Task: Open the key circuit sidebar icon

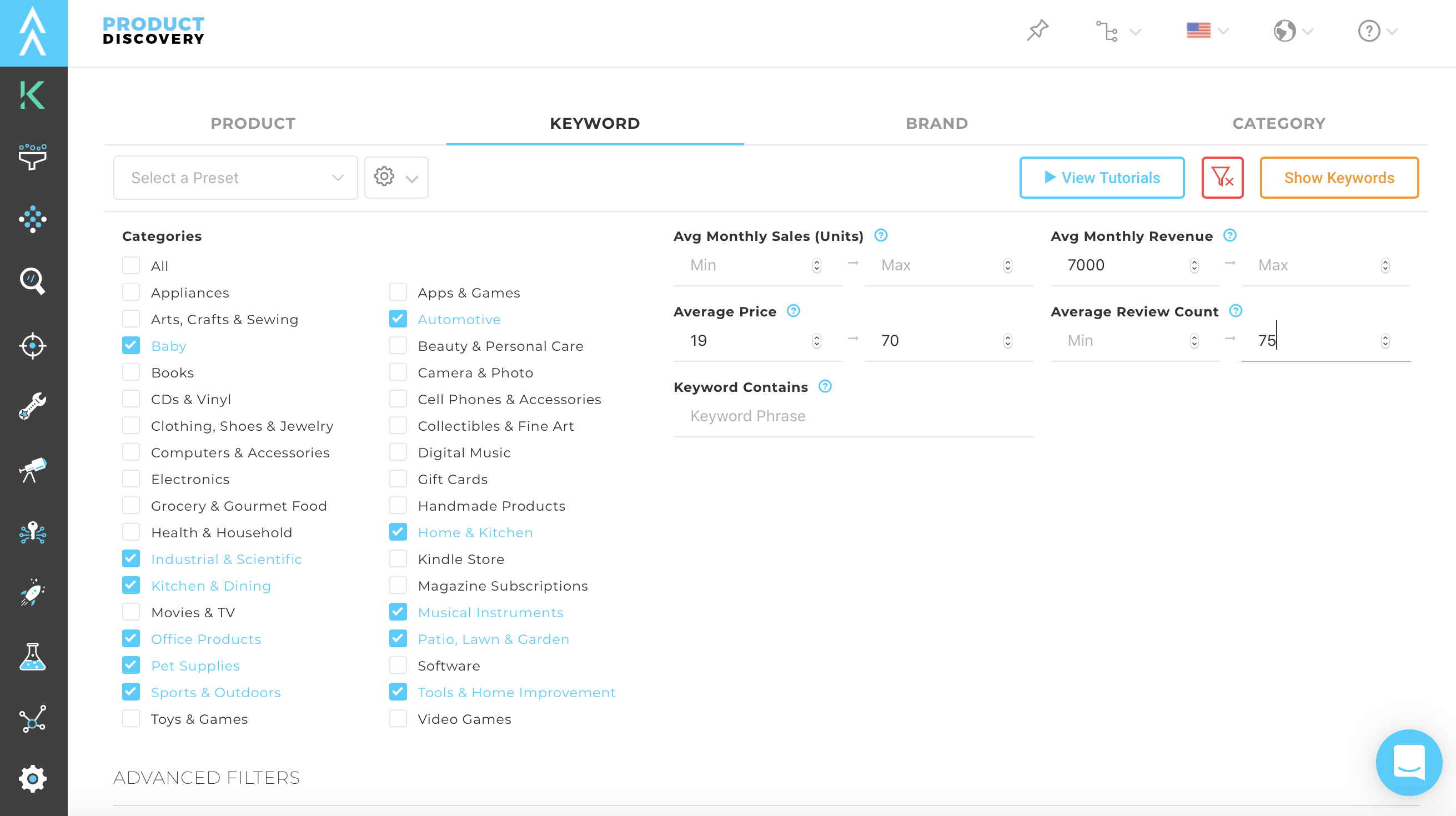Action: point(32,532)
